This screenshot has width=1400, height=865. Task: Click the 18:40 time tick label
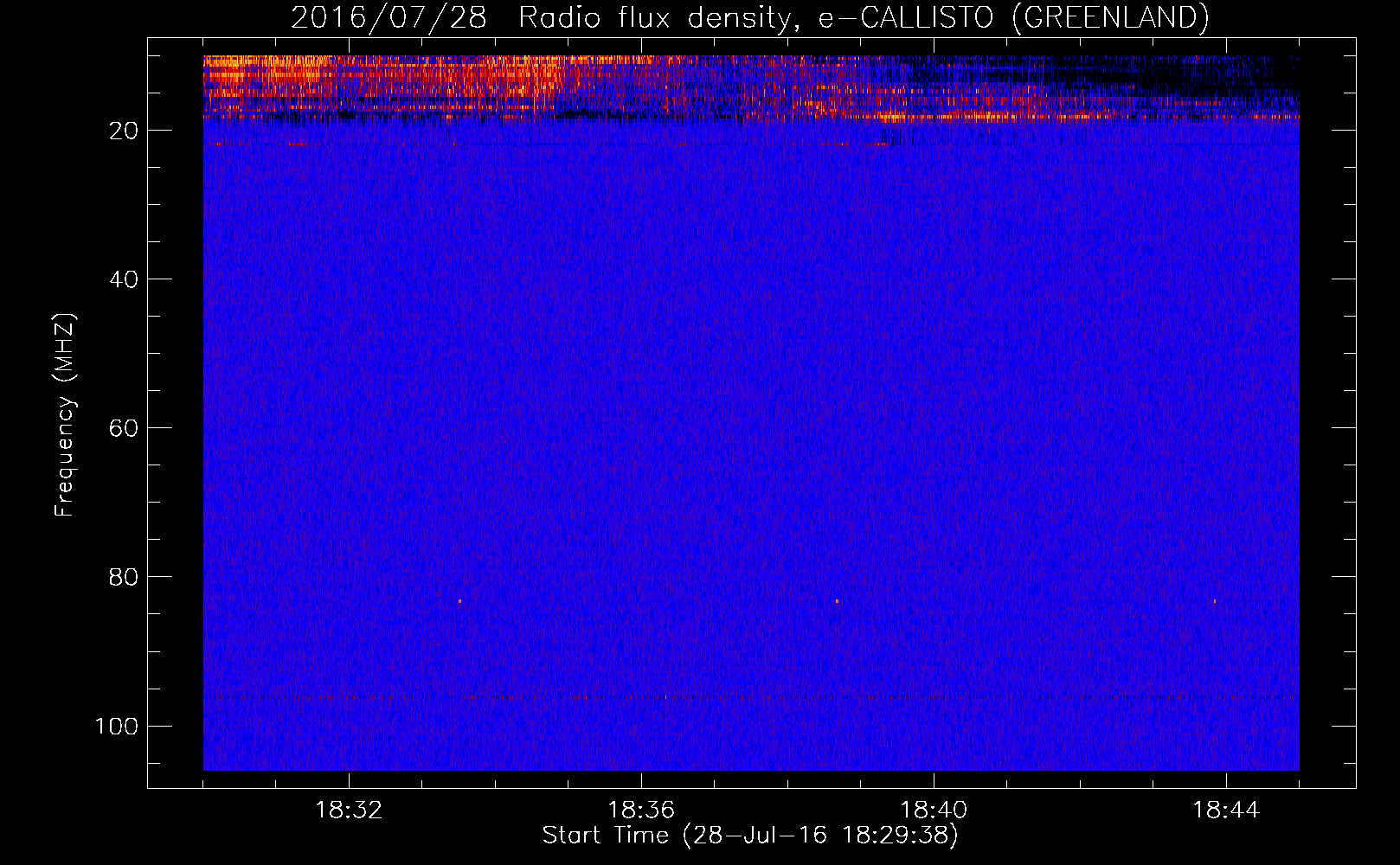click(934, 811)
